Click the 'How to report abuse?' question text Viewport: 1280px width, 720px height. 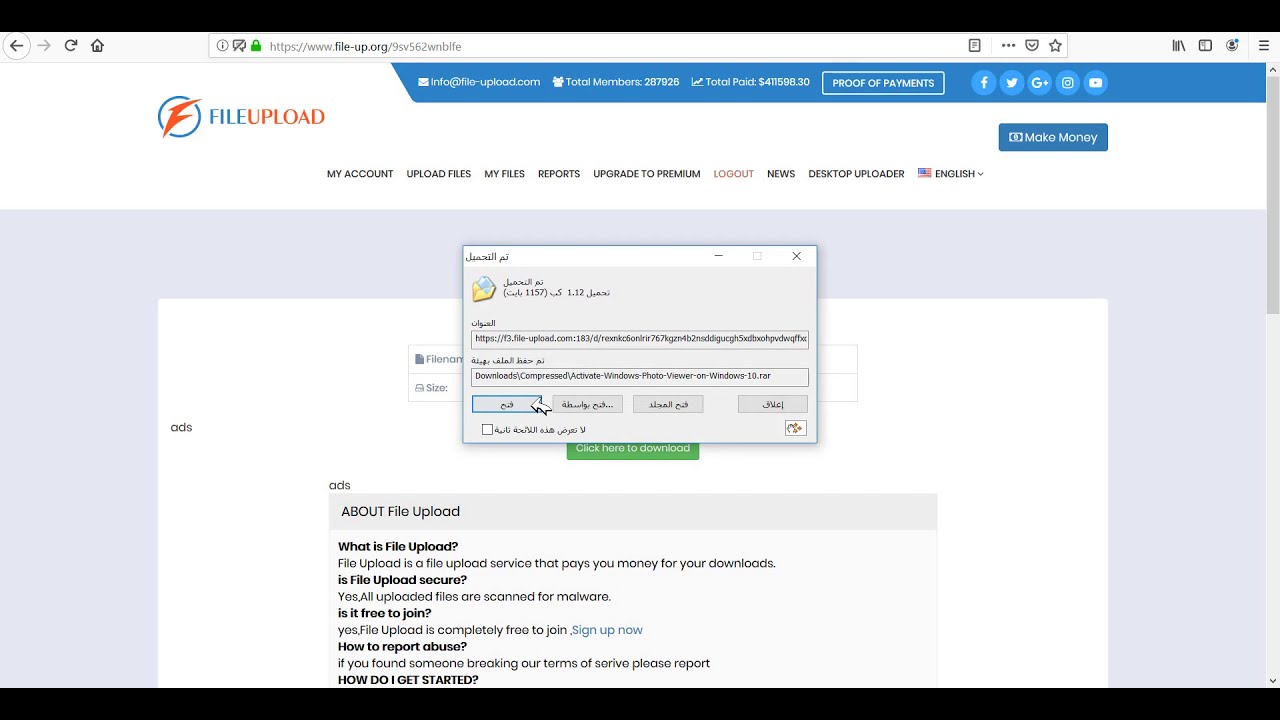click(402, 647)
